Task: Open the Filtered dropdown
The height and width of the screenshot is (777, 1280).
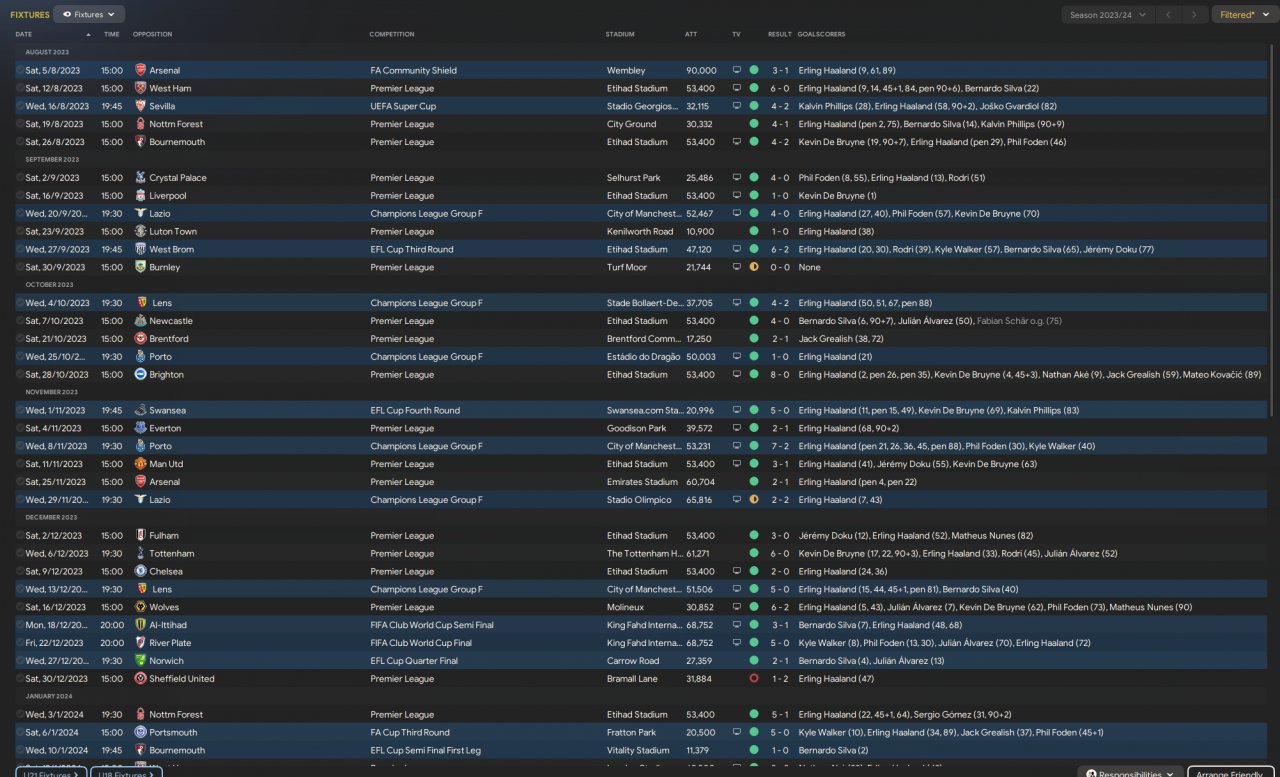Action: point(1243,15)
